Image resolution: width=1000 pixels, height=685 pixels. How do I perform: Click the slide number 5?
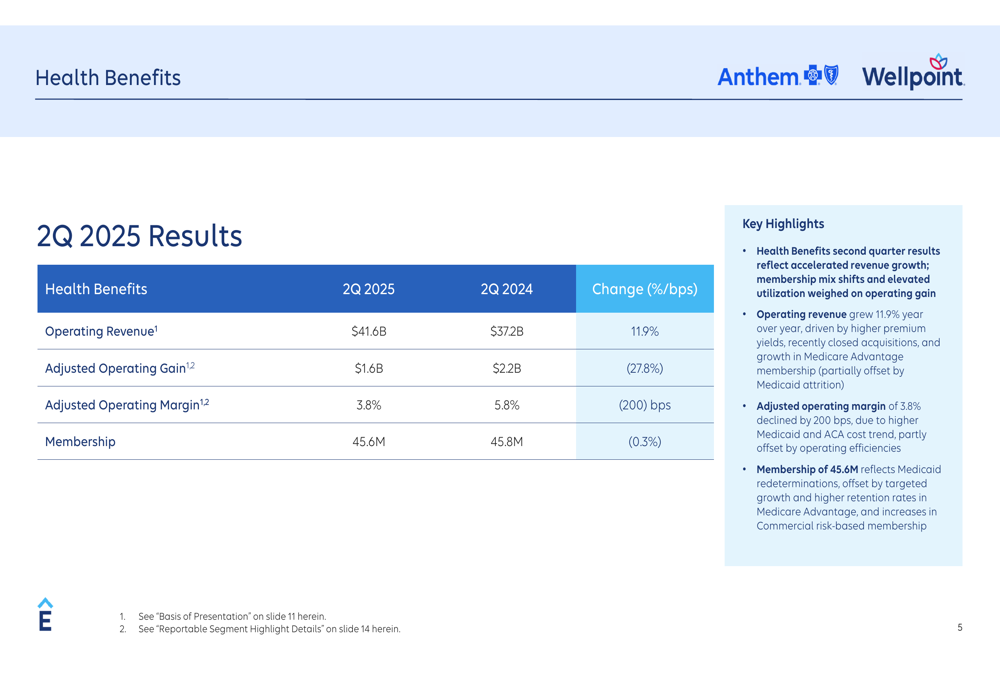[x=960, y=628]
